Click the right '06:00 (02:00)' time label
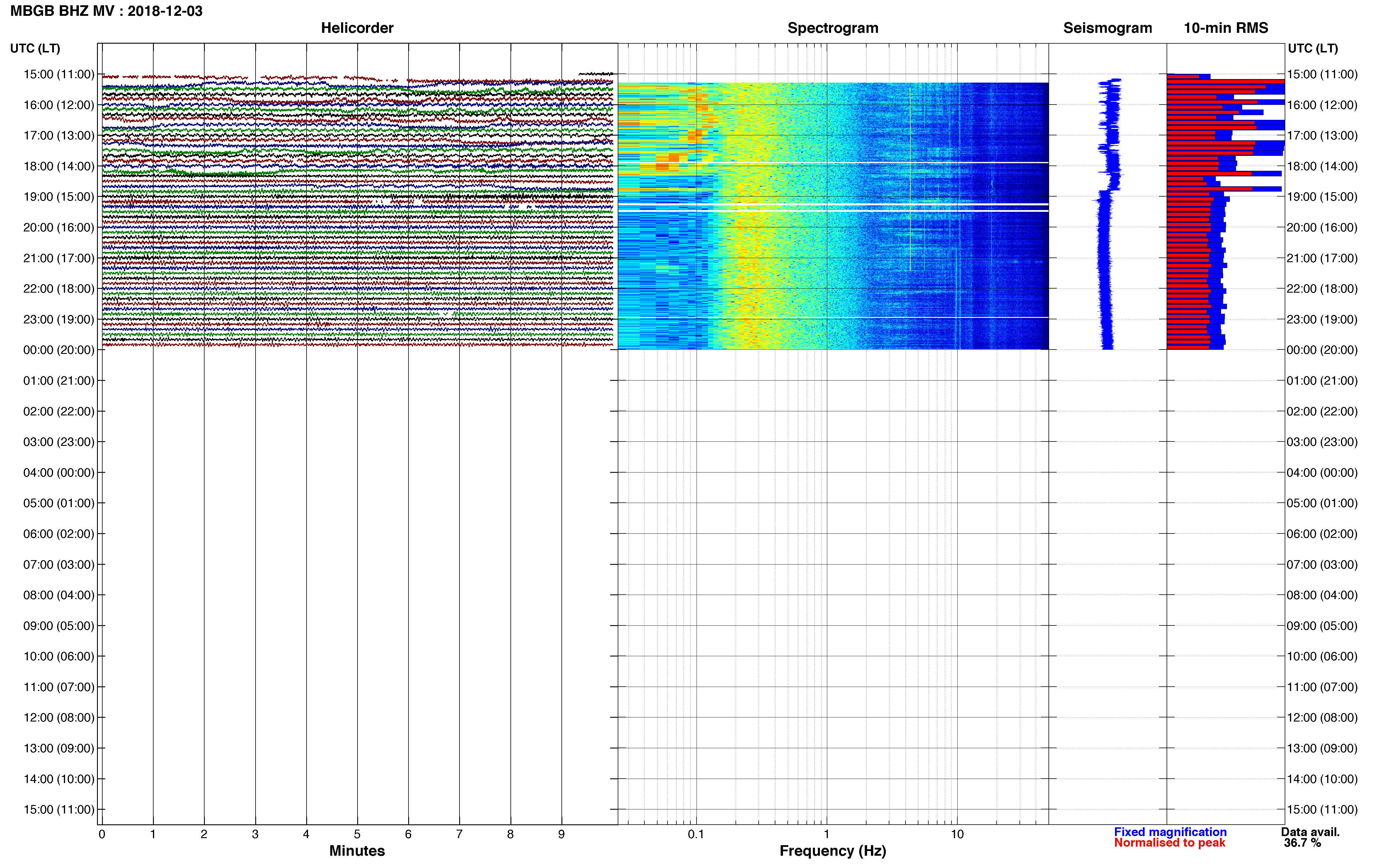Screen dimensions: 1389x868 (1322, 533)
